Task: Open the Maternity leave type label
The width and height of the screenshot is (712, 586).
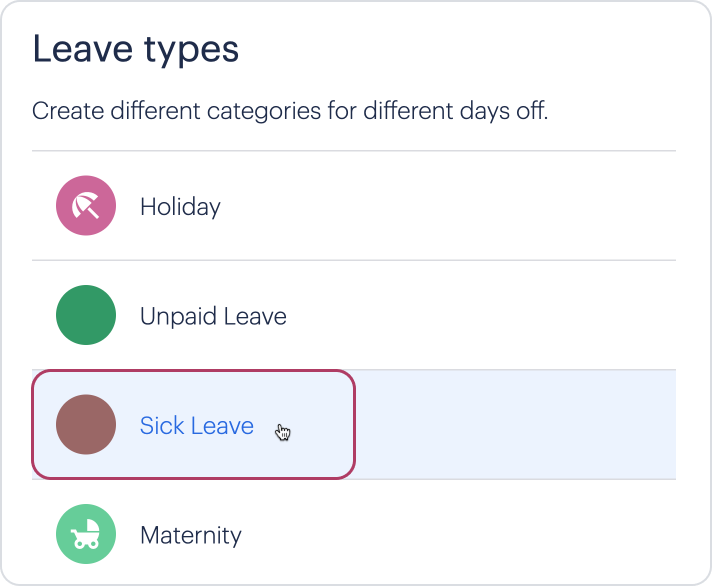Action: coord(191,535)
